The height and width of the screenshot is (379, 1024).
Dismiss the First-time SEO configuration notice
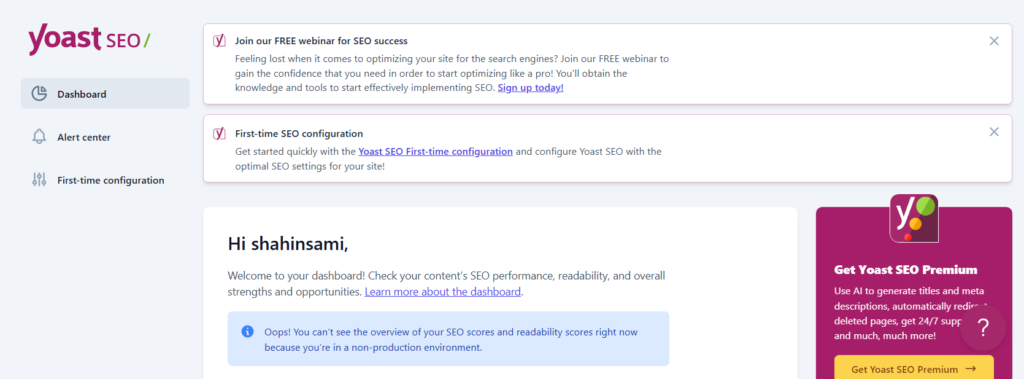pos(994,132)
